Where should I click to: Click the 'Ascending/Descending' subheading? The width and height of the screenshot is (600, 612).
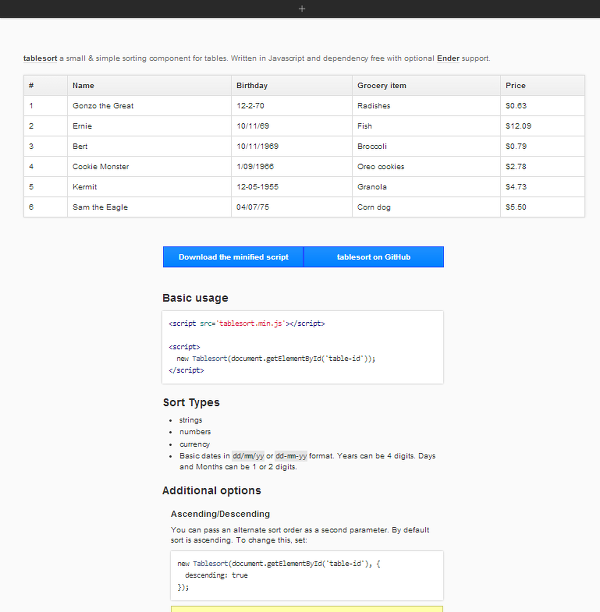[x=220, y=514]
